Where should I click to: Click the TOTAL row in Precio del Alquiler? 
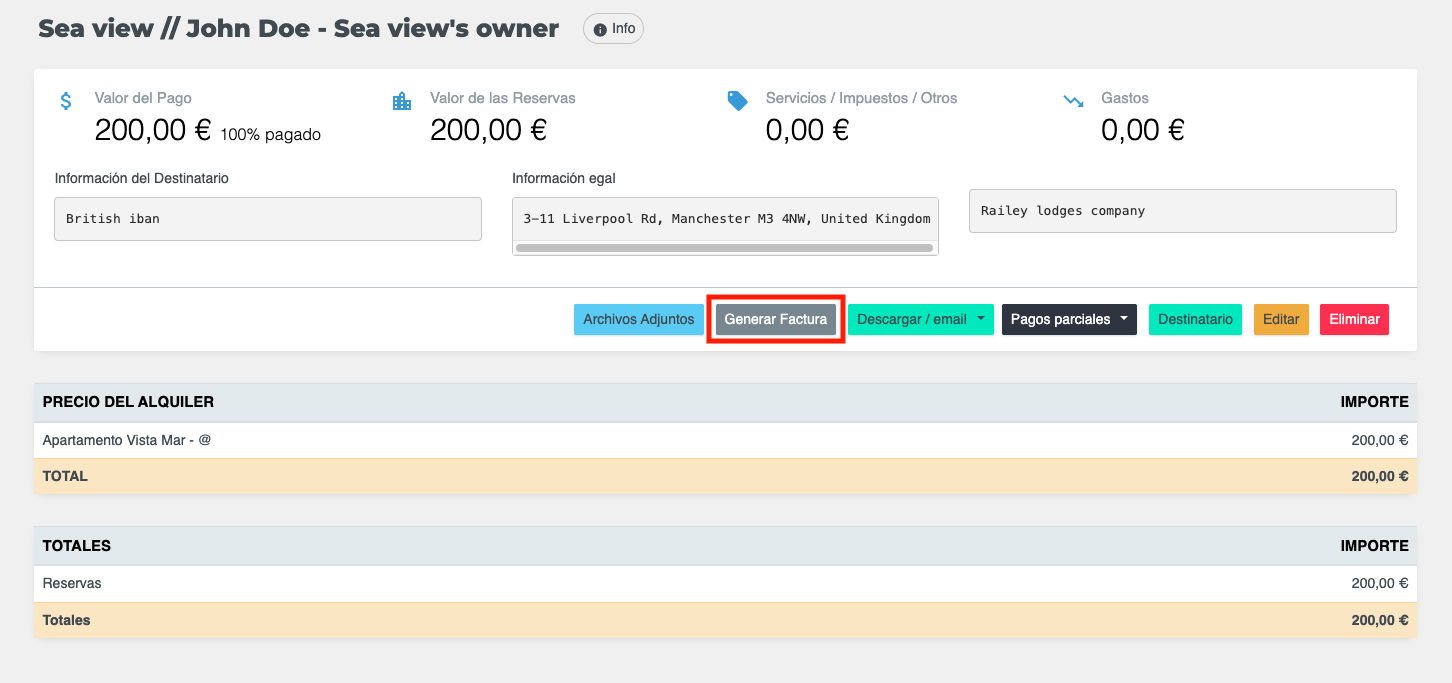[x=200, y=476]
